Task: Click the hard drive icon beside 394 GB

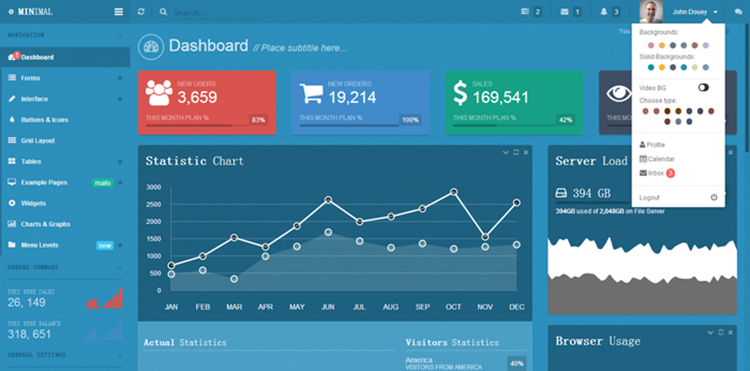Action: 561,193
